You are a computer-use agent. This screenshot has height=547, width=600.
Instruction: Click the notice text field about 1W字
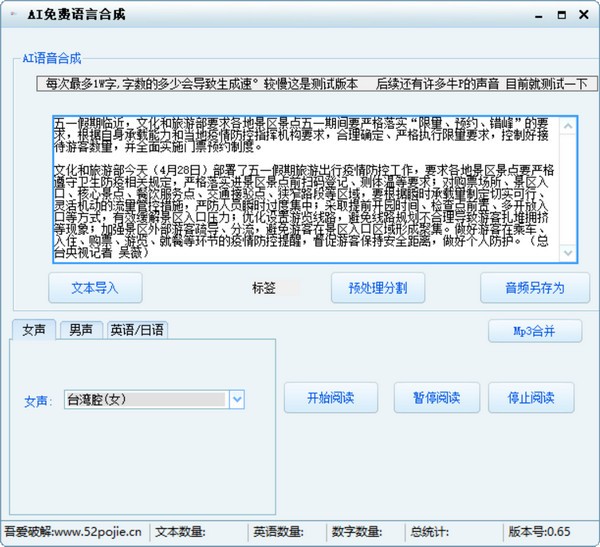tap(317, 83)
